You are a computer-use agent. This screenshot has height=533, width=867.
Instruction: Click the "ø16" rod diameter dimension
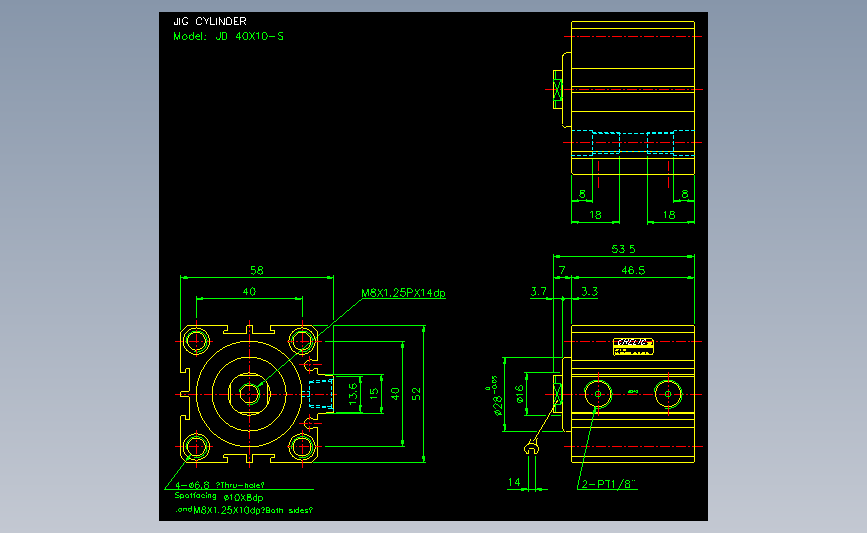(x=519, y=394)
